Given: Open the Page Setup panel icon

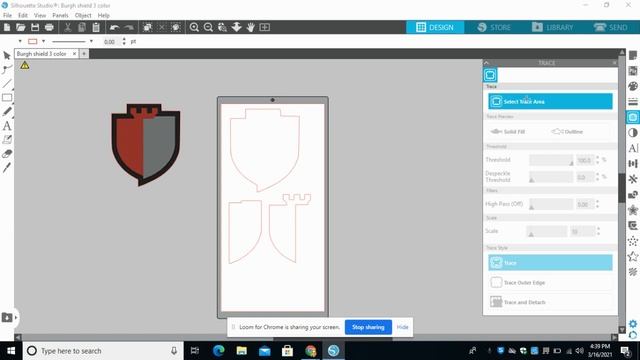Looking at the screenshot, I should [633, 56].
